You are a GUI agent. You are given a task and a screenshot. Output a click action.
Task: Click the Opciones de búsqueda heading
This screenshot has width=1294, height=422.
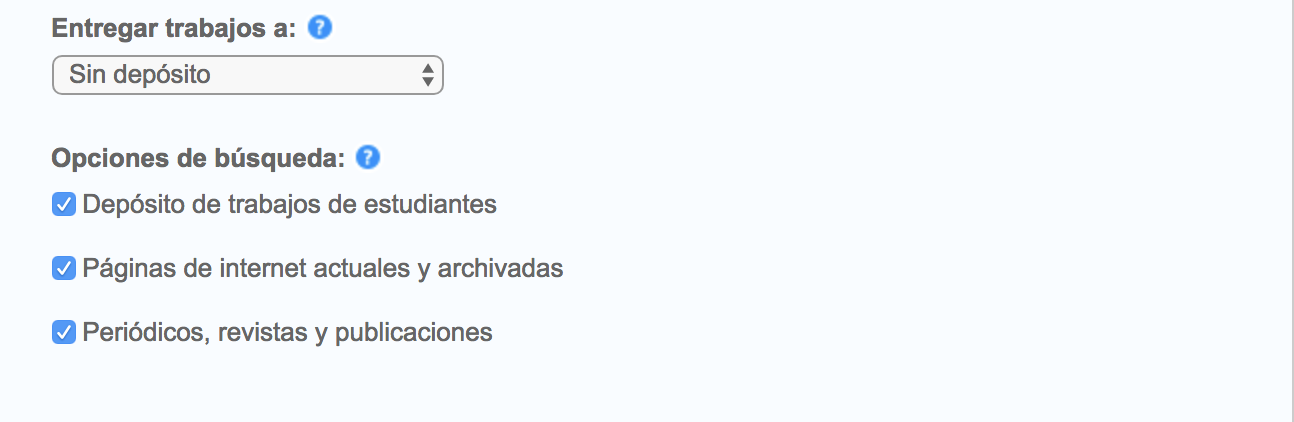199,158
